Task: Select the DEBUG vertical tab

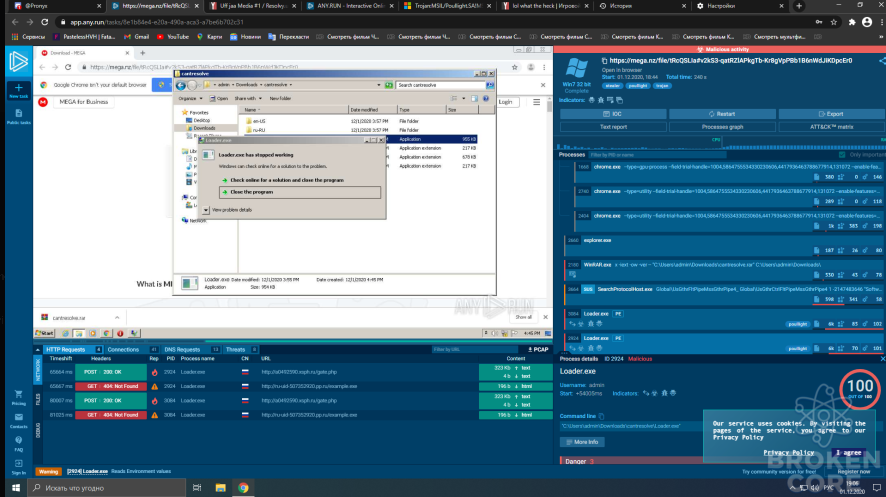Action: (38, 430)
